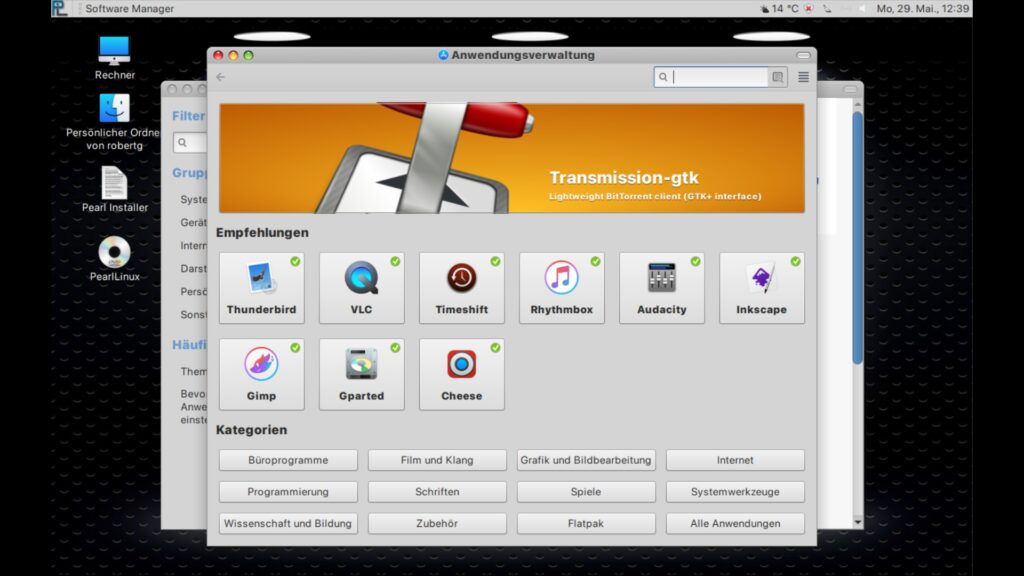Select the Audacity app tile

pyautogui.click(x=662, y=288)
